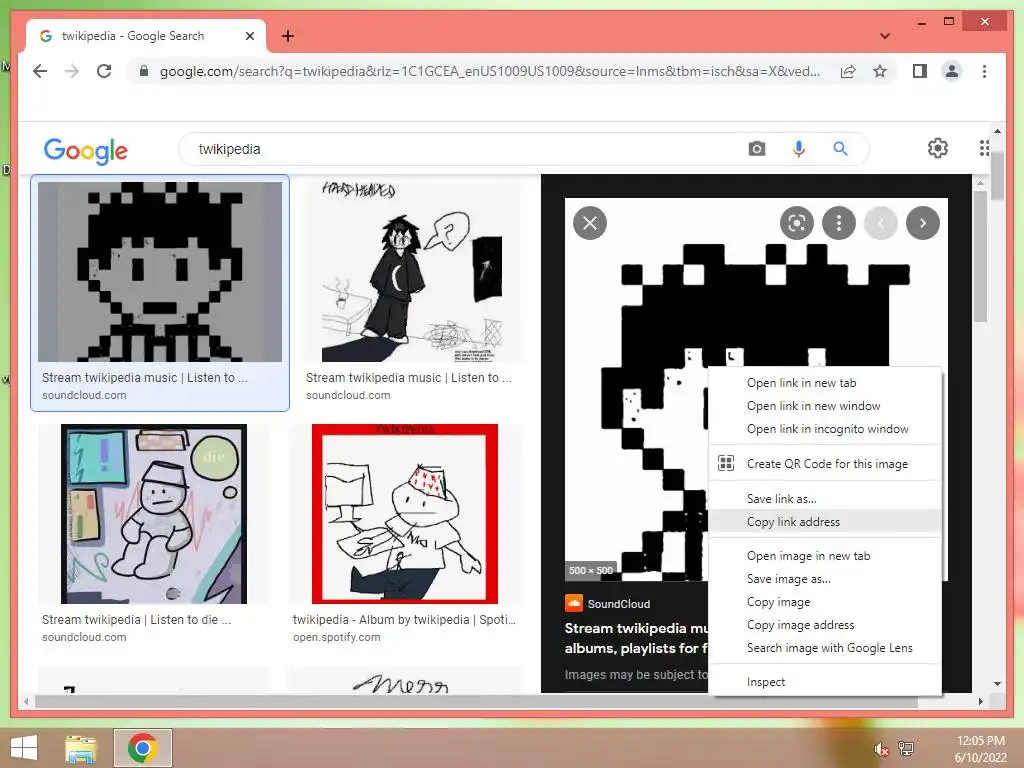The height and width of the screenshot is (768, 1024).
Task: Choose Open link in new tab
Action: [825, 383]
